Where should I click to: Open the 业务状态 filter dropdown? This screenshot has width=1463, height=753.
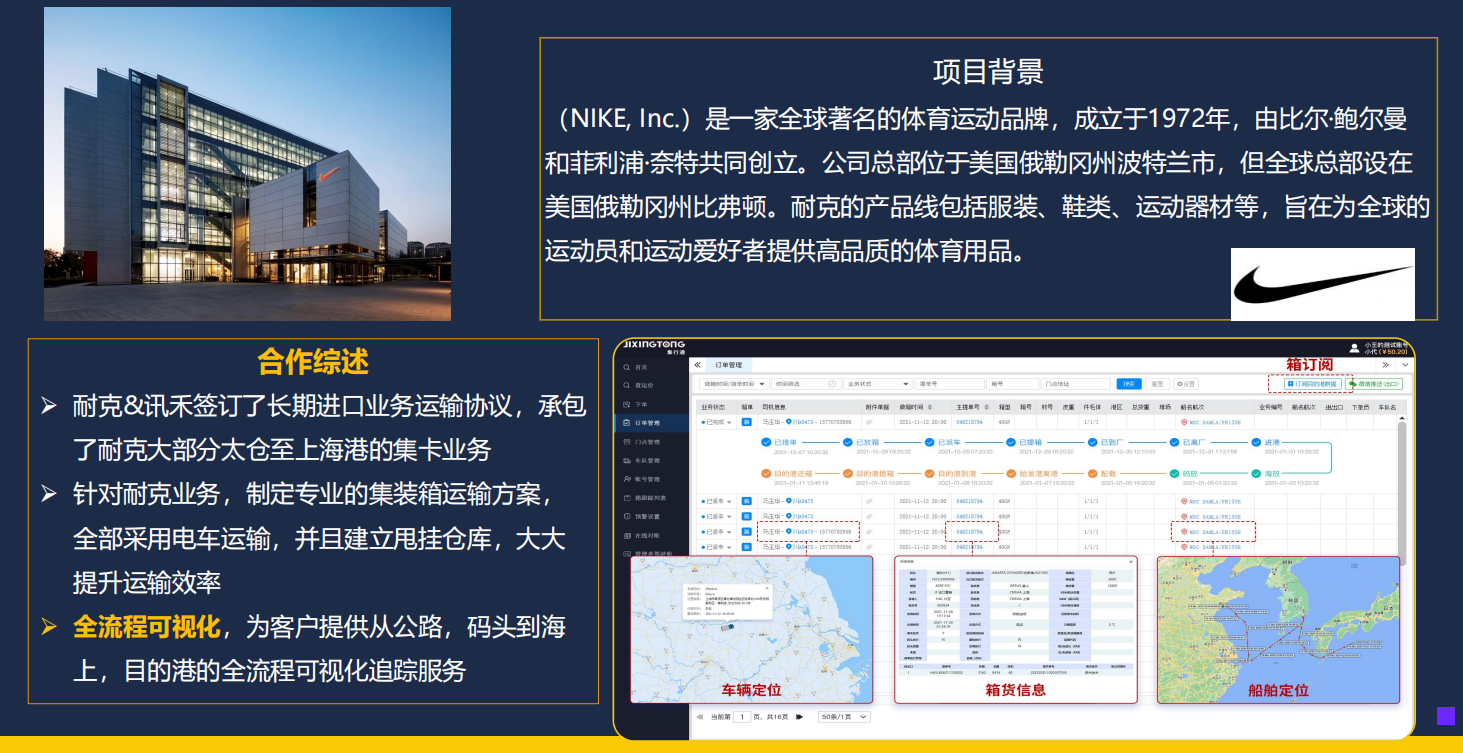coord(878,384)
